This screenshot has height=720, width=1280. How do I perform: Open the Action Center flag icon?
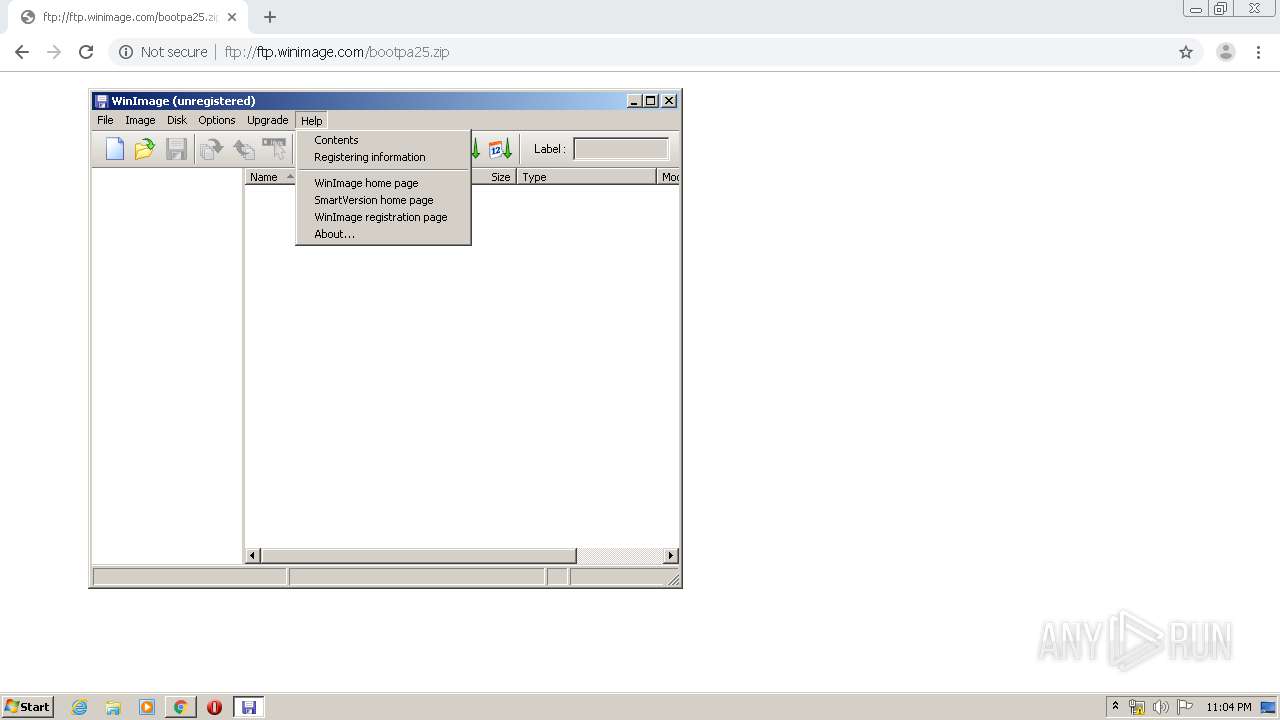tap(1185, 707)
